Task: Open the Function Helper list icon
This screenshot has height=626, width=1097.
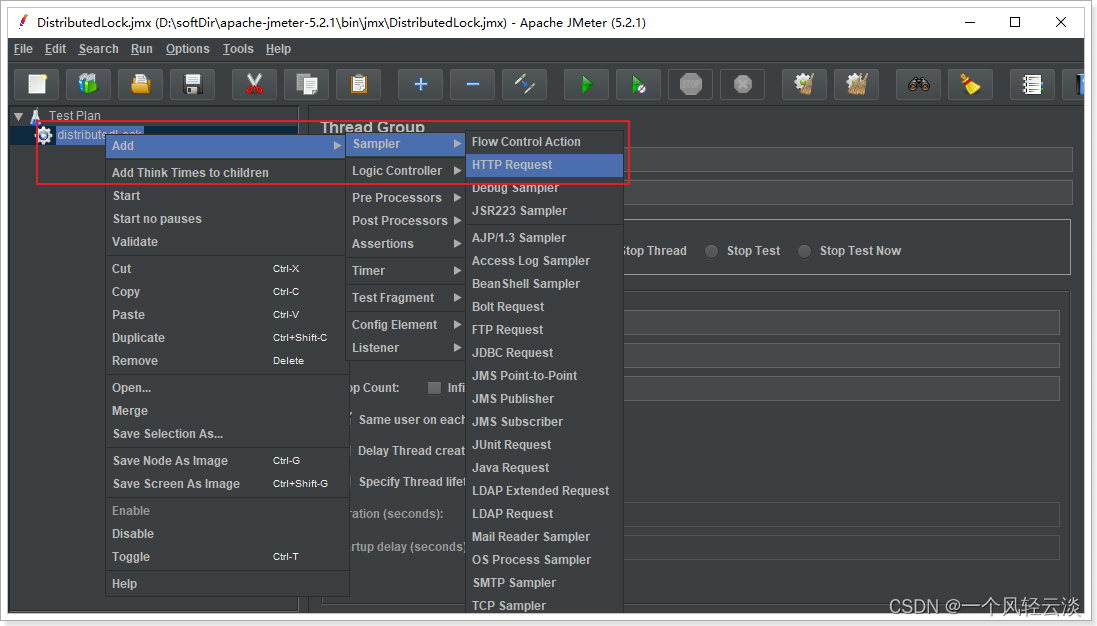Action: pos(1033,85)
